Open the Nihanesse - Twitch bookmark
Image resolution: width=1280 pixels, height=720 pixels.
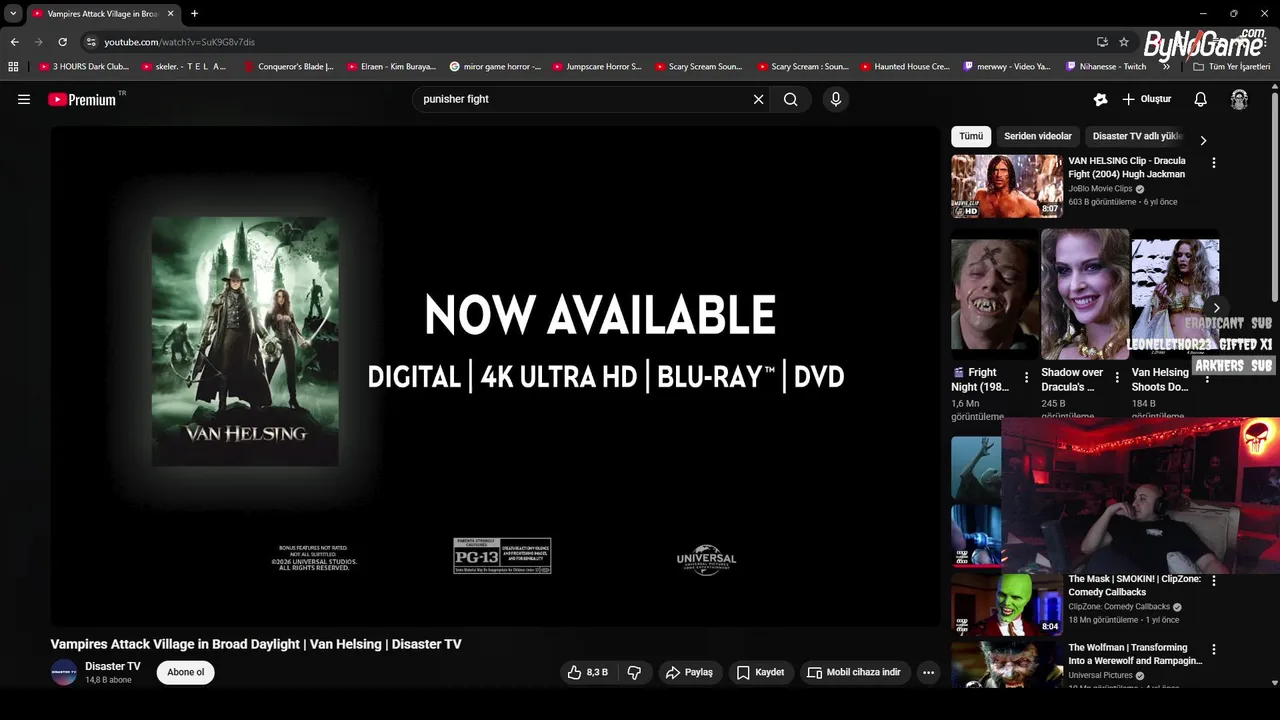1106,67
